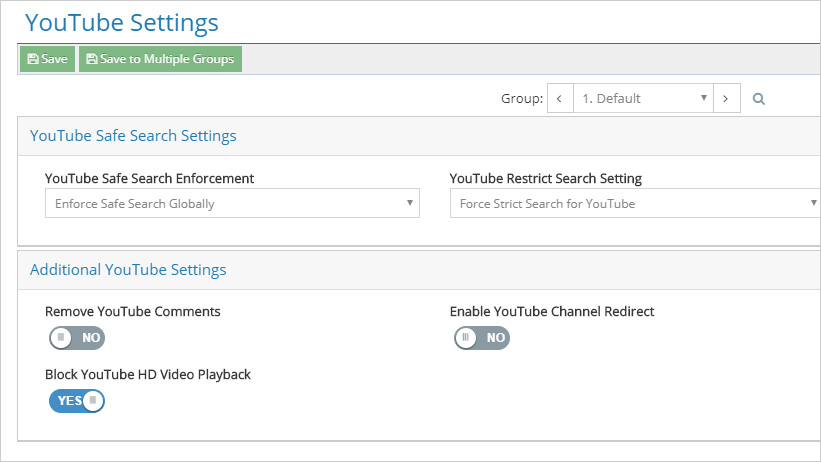Click the Group: label
Viewport: 821px width, 462px height.
coord(522,98)
